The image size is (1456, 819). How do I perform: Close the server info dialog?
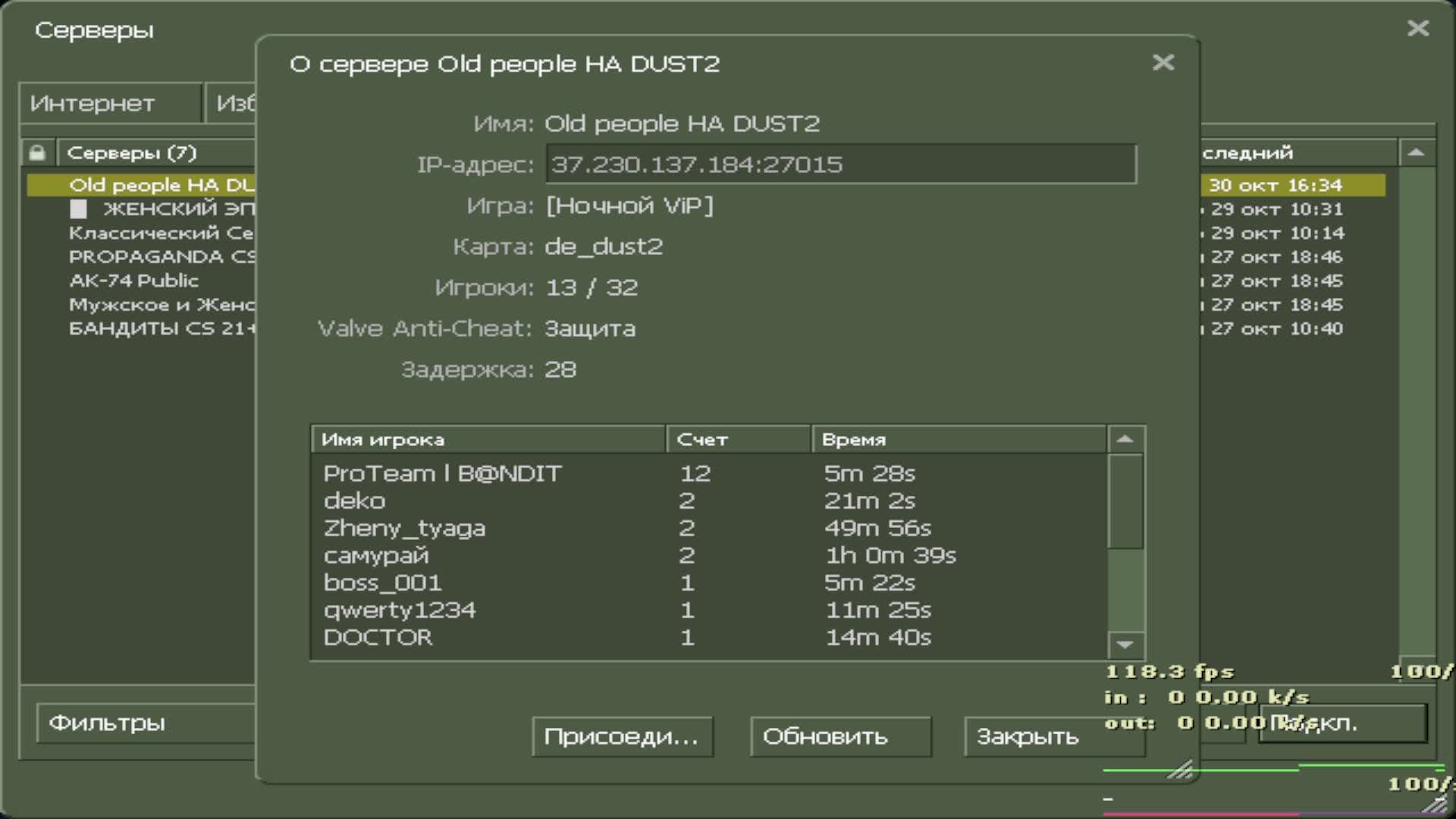[1163, 62]
